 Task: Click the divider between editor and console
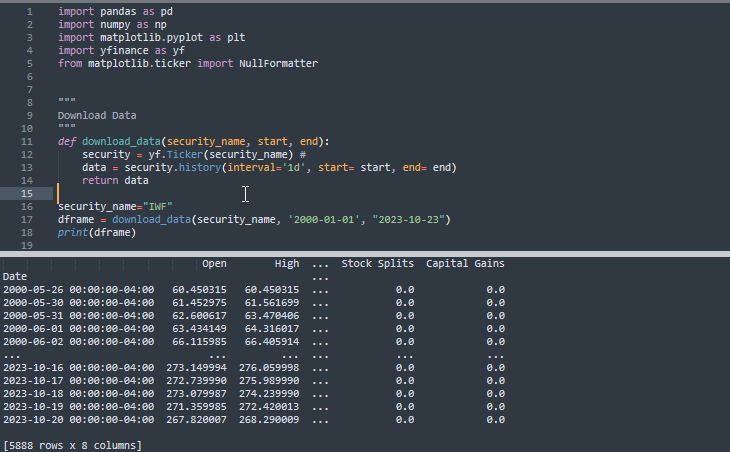click(x=365, y=250)
